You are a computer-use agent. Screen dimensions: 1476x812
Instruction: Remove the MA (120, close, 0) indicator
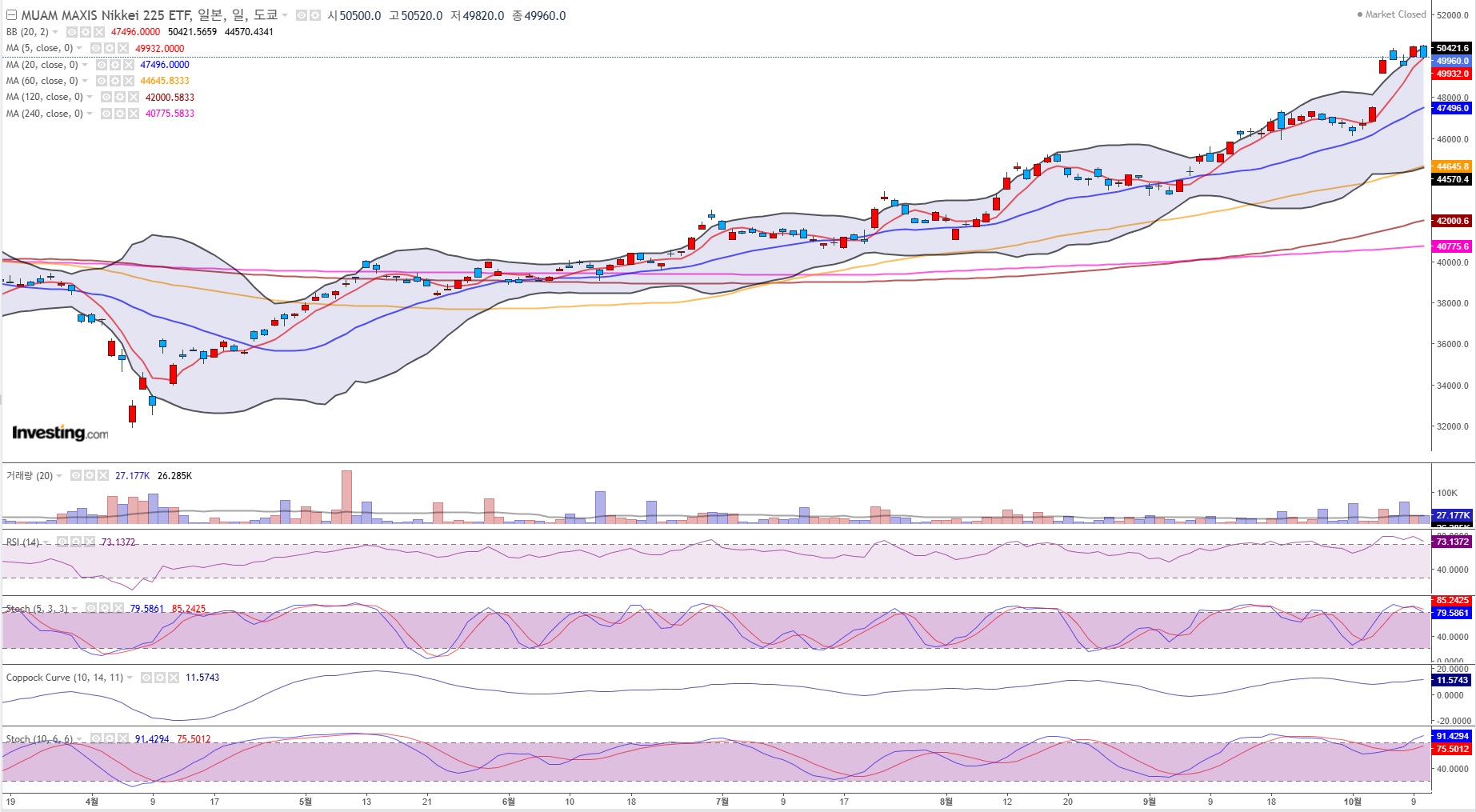[133, 97]
